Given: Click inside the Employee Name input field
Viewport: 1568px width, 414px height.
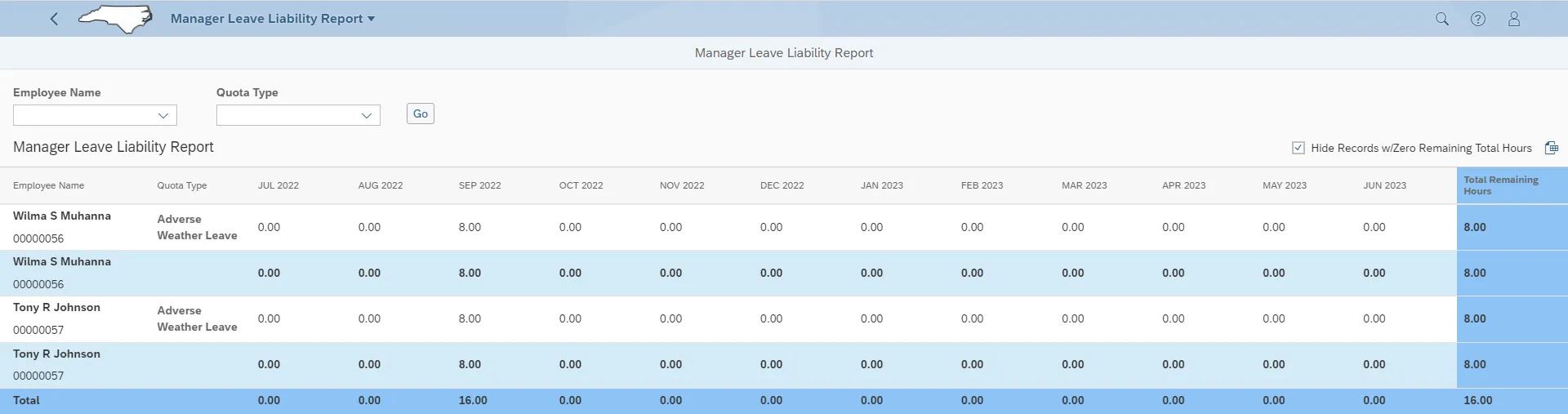Looking at the screenshot, I should (x=82, y=116).
